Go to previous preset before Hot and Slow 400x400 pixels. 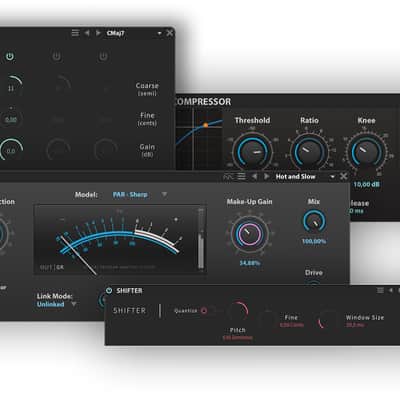click(254, 176)
